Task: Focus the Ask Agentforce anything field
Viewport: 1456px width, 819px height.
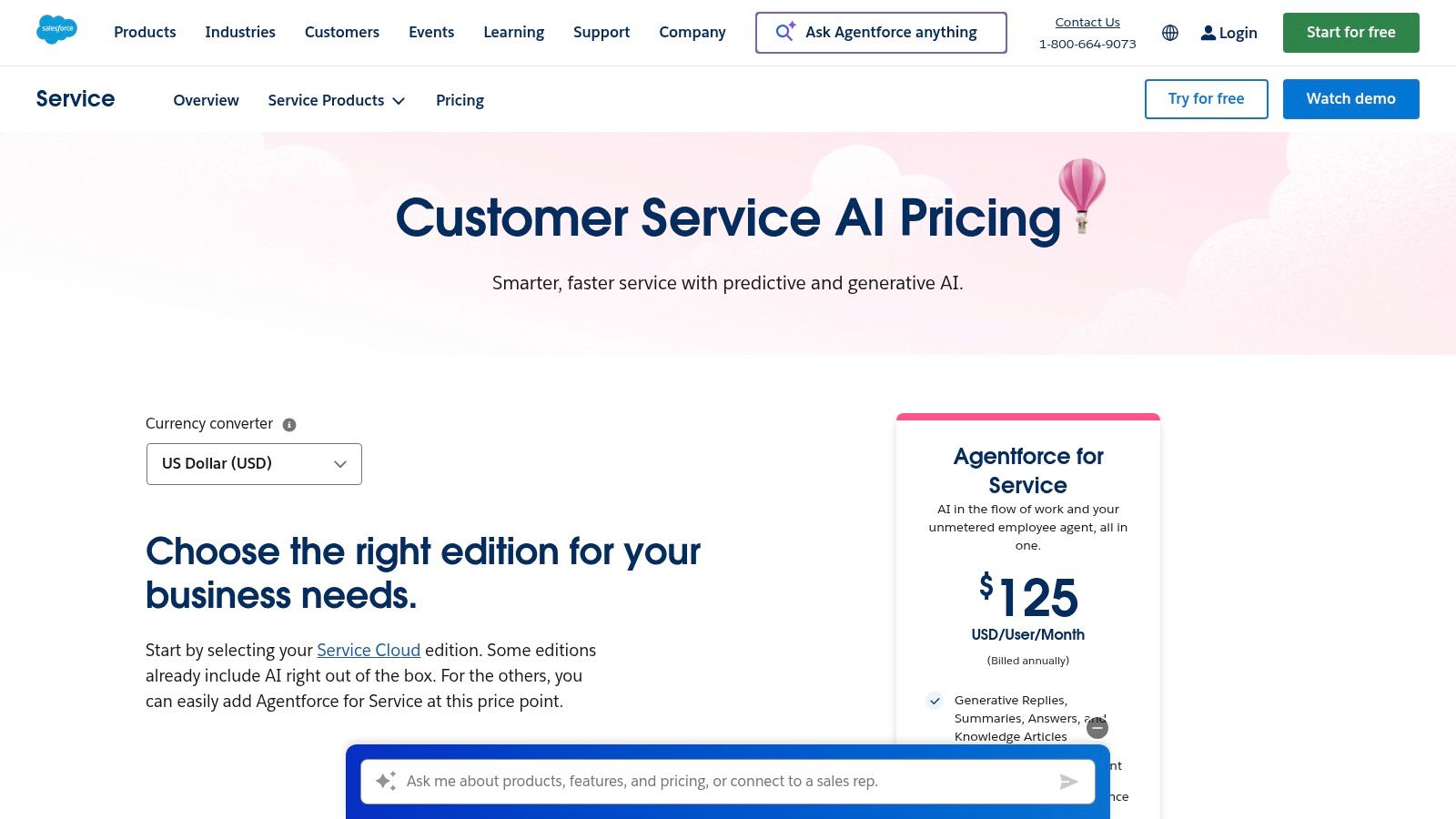Action: pos(891,32)
